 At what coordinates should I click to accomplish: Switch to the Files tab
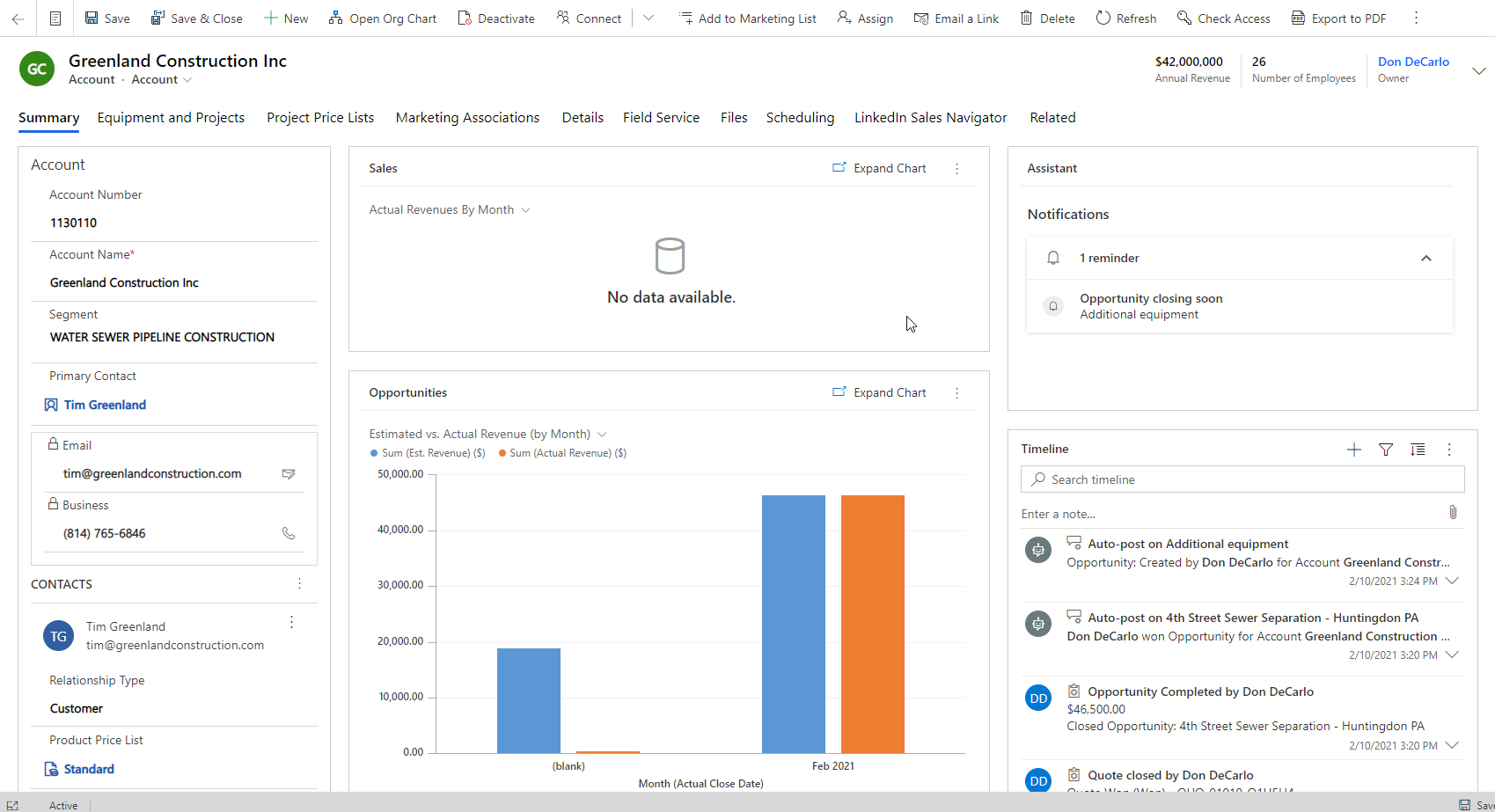(x=734, y=118)
